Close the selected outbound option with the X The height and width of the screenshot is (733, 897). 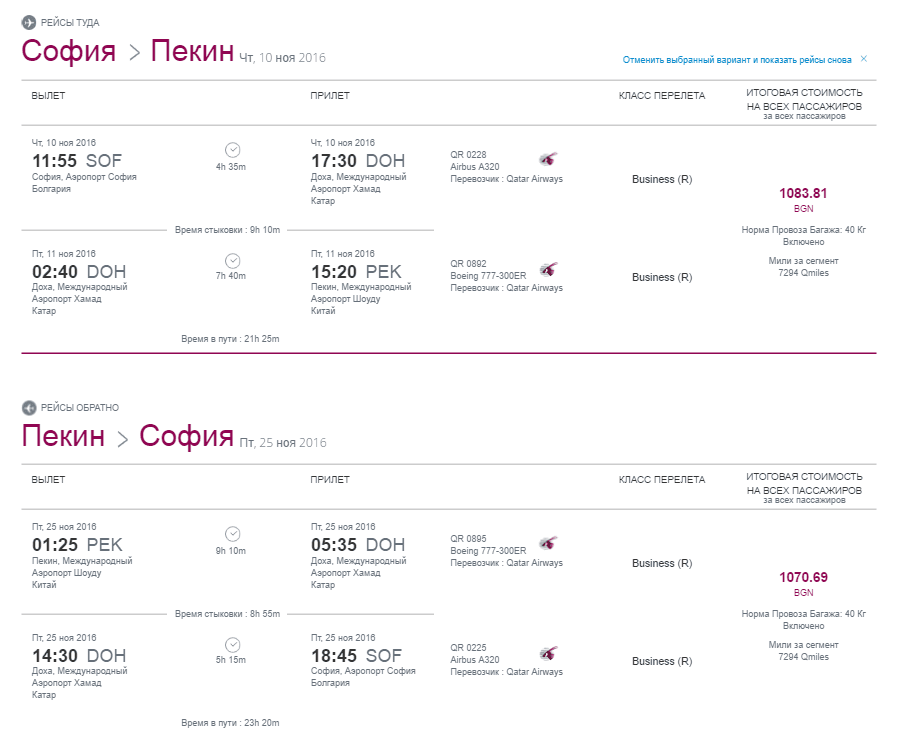(x=864, y=59)
